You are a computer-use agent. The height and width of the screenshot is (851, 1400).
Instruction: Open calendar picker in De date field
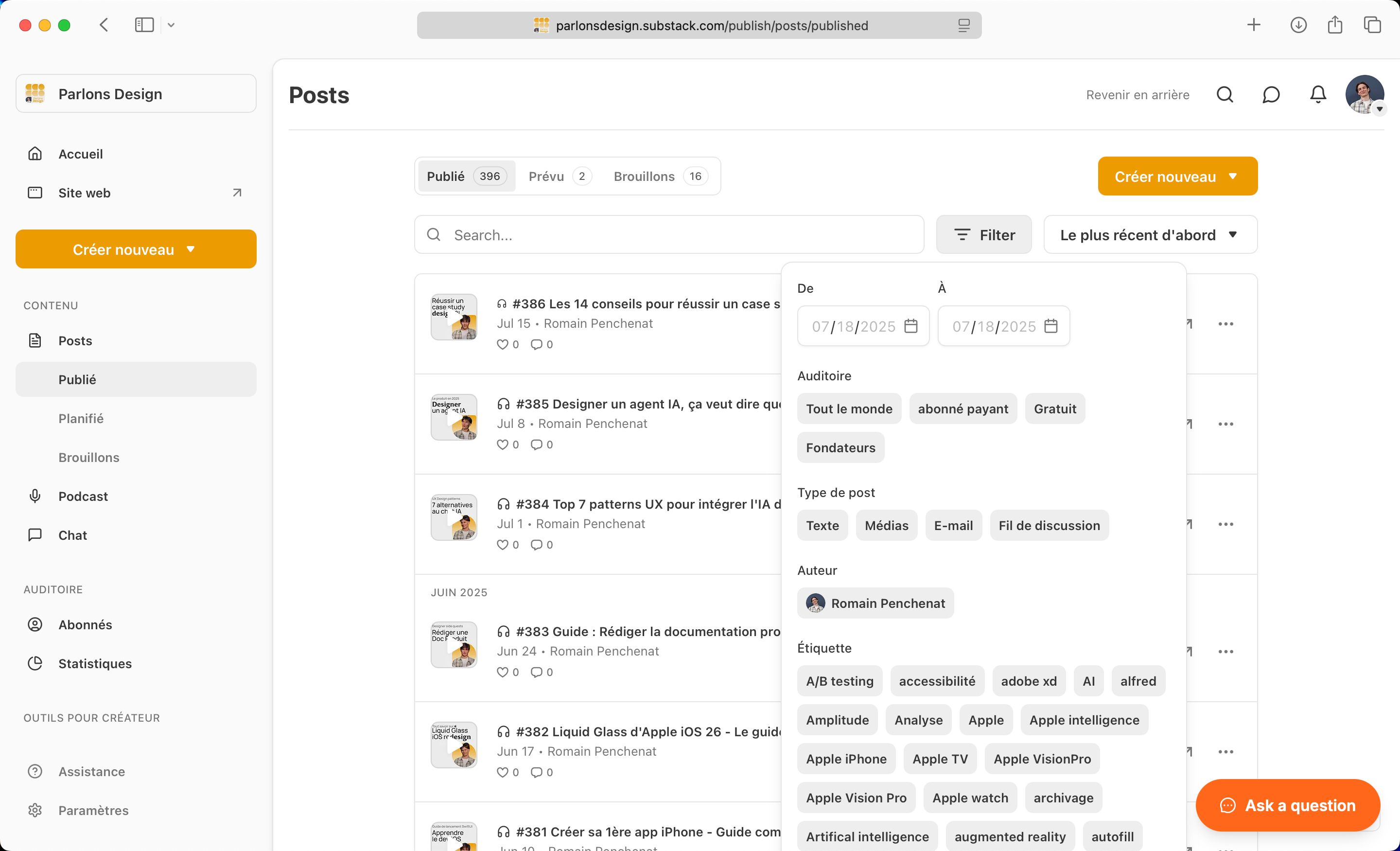coord(911,326)
